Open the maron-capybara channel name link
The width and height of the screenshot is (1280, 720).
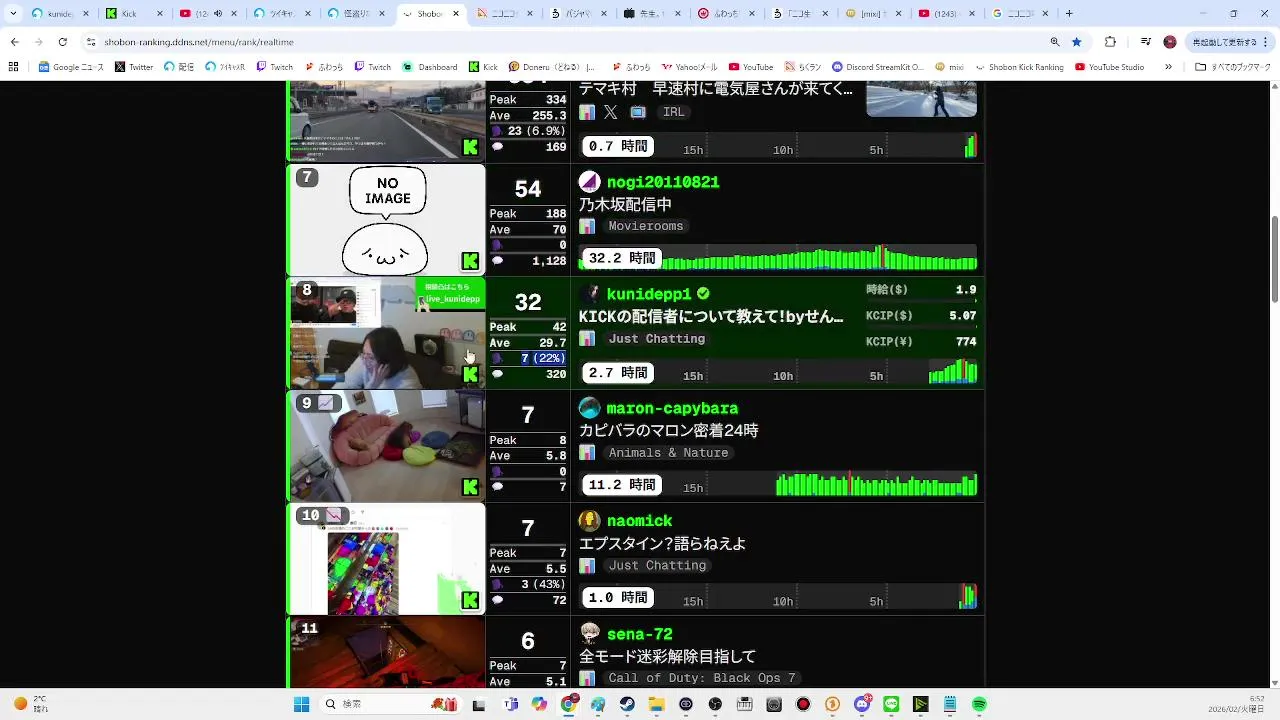(x=672, y=408)
